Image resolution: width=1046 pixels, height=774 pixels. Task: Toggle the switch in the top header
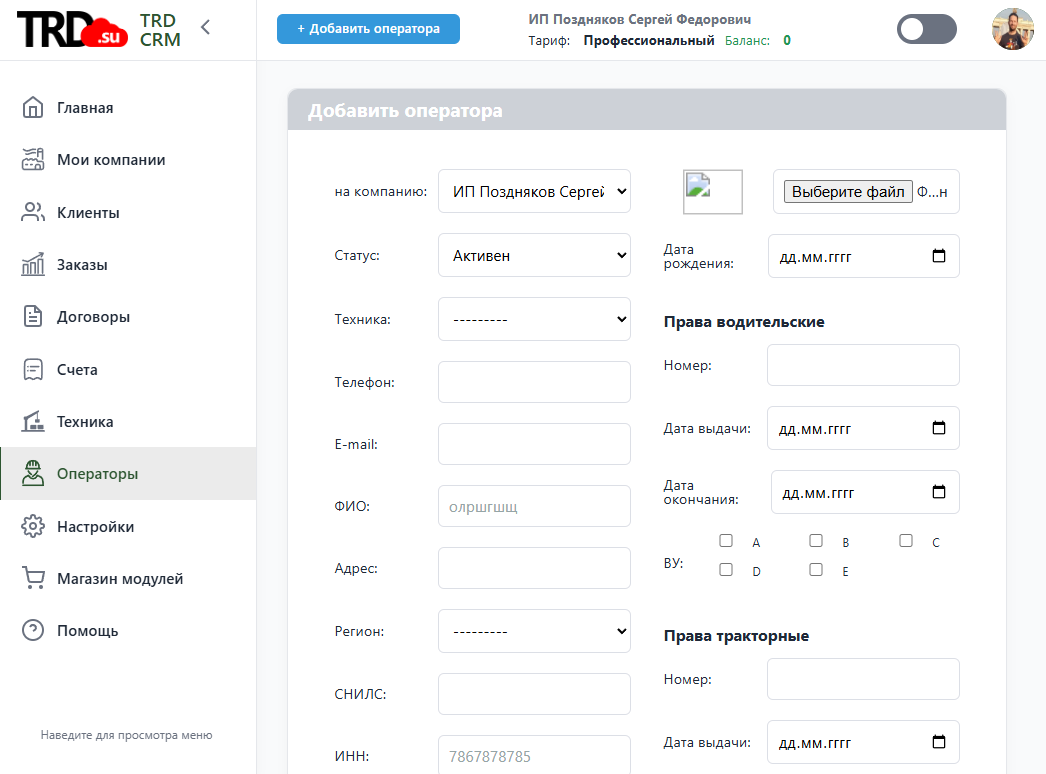[926, 30]
